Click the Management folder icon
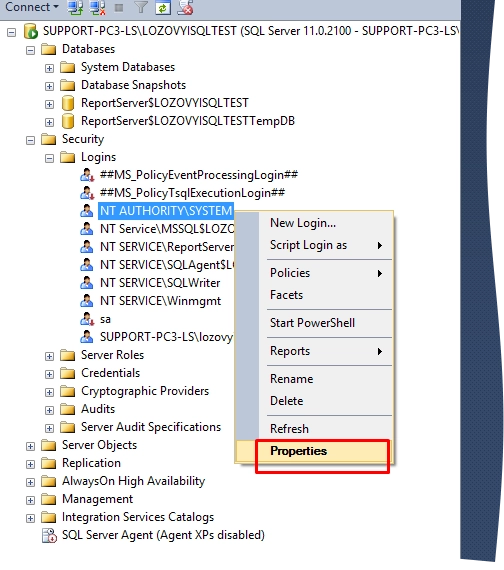Image resolution: width=504 pixels, height=570 pixels. [49, 499]
